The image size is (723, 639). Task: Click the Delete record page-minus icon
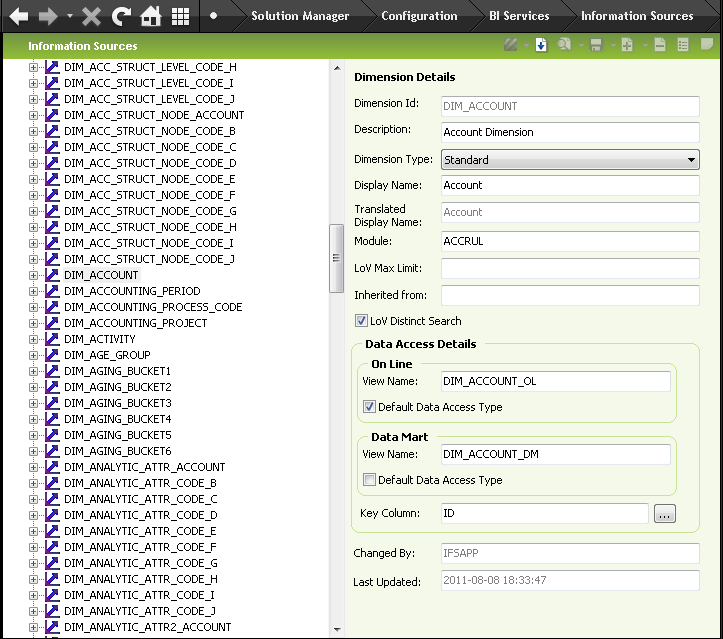660,45
